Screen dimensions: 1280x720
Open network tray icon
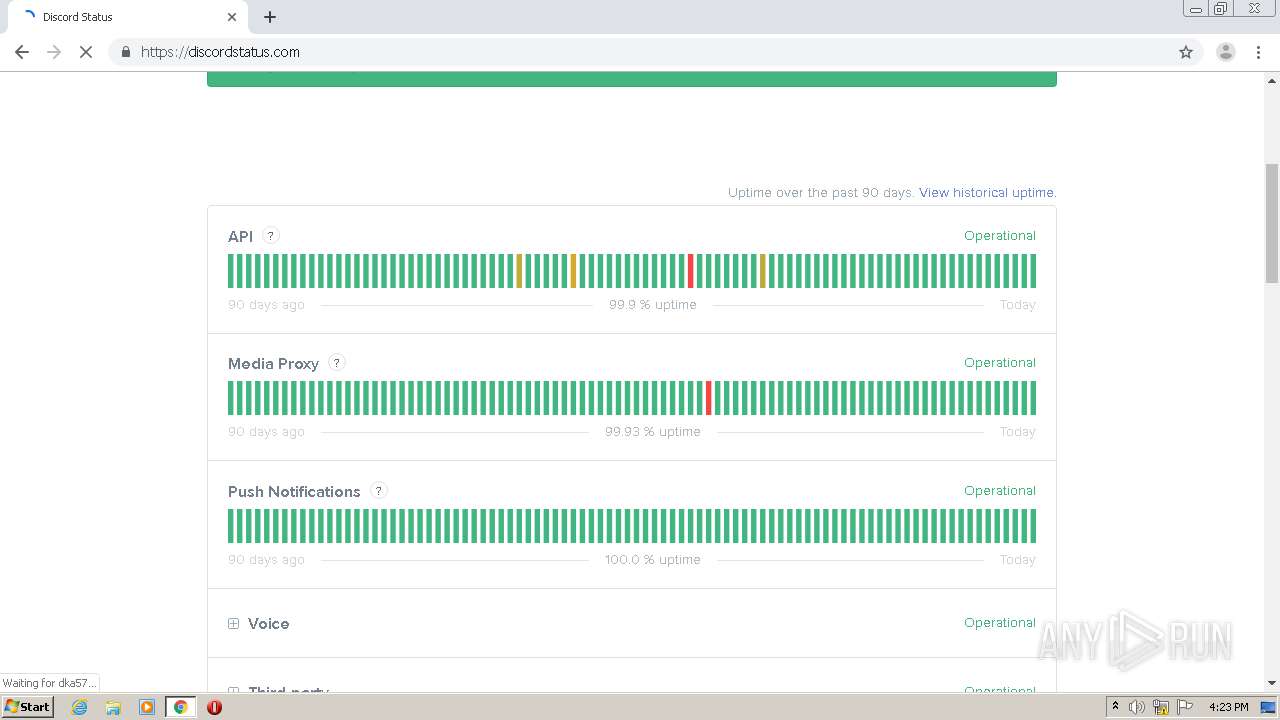point(1161,707)
